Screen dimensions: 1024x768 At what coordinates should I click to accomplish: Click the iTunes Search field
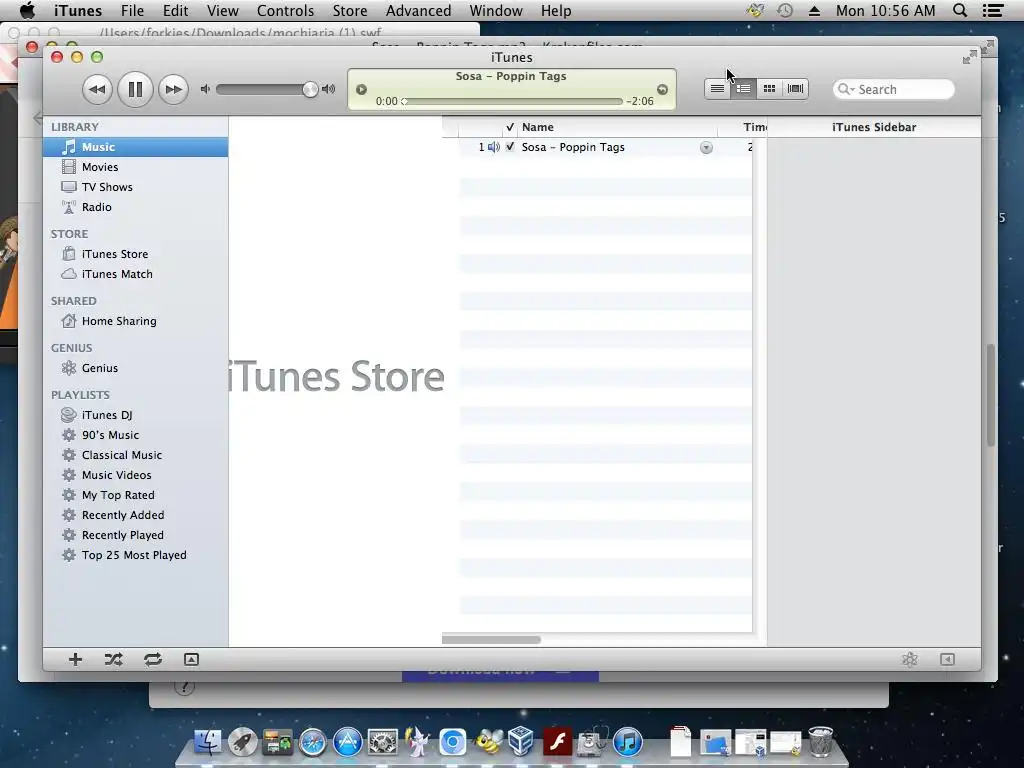click(x=893, y=89)
